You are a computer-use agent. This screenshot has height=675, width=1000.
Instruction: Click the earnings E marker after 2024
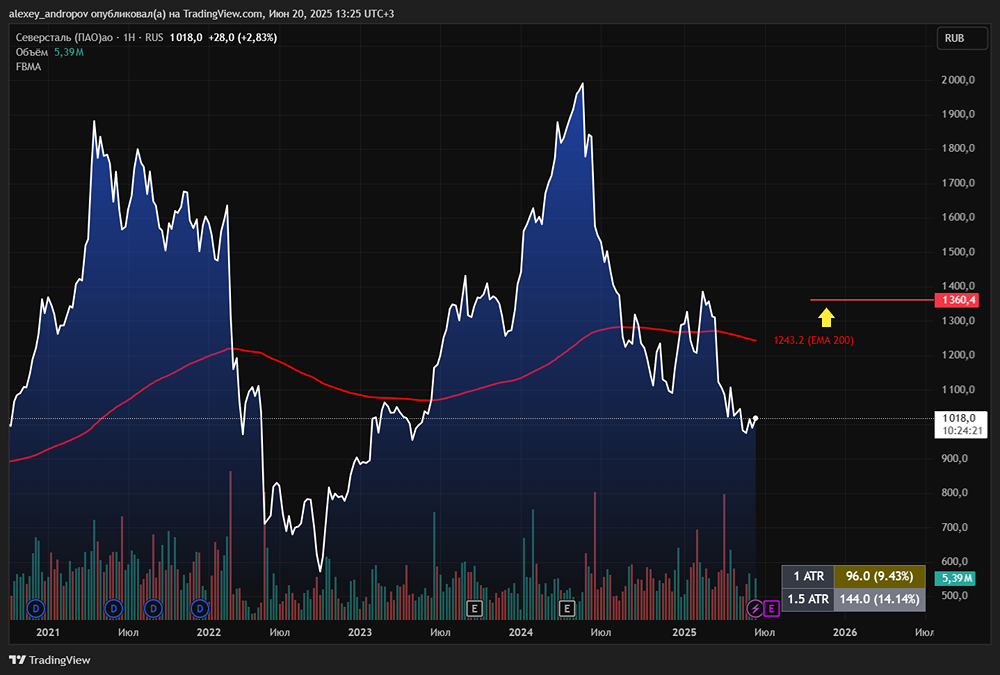click(x=567, y=607)
